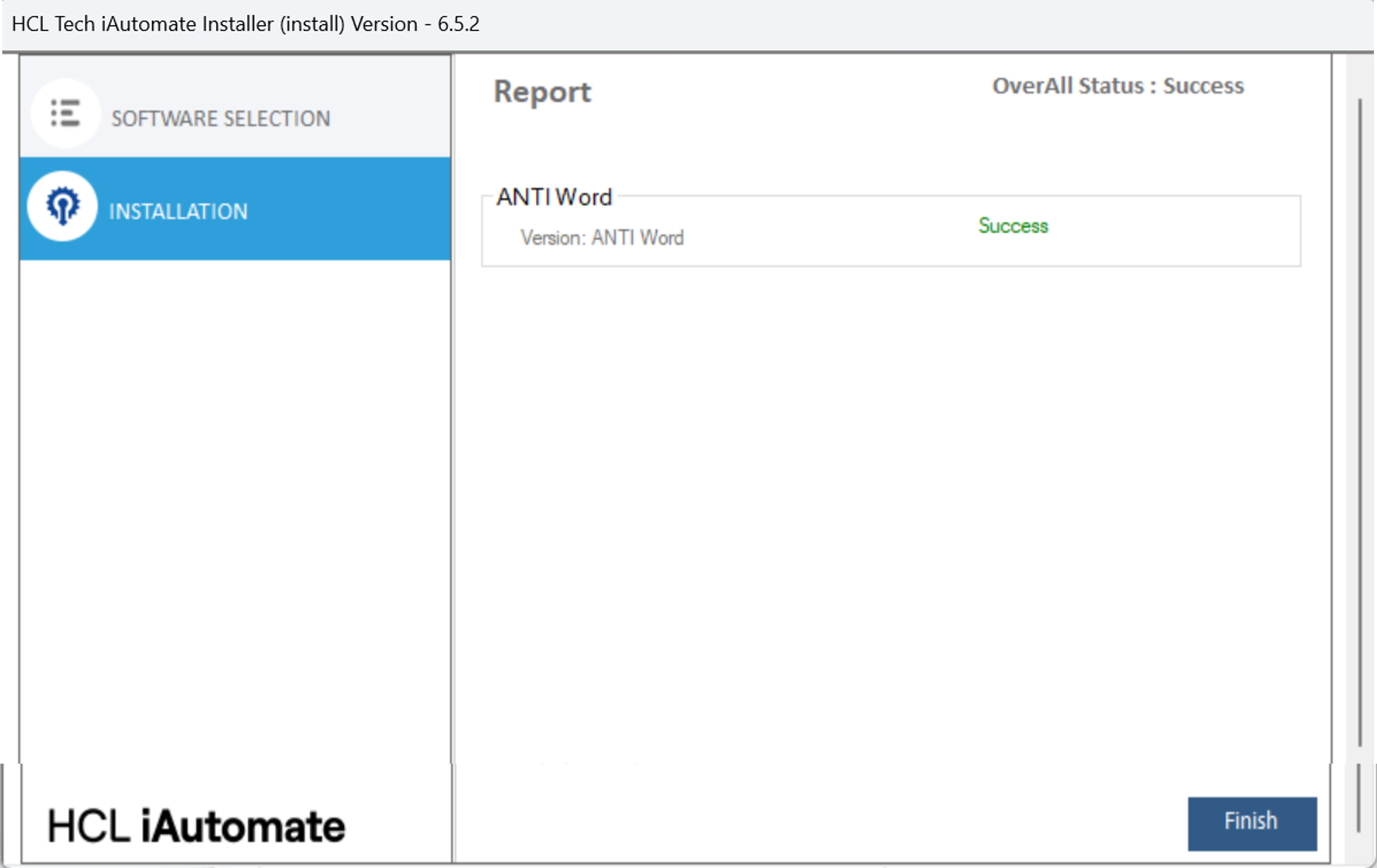The image size is (1377, 868).
Task: Click the ANTI Word group heading
Action: pos(554,197)
